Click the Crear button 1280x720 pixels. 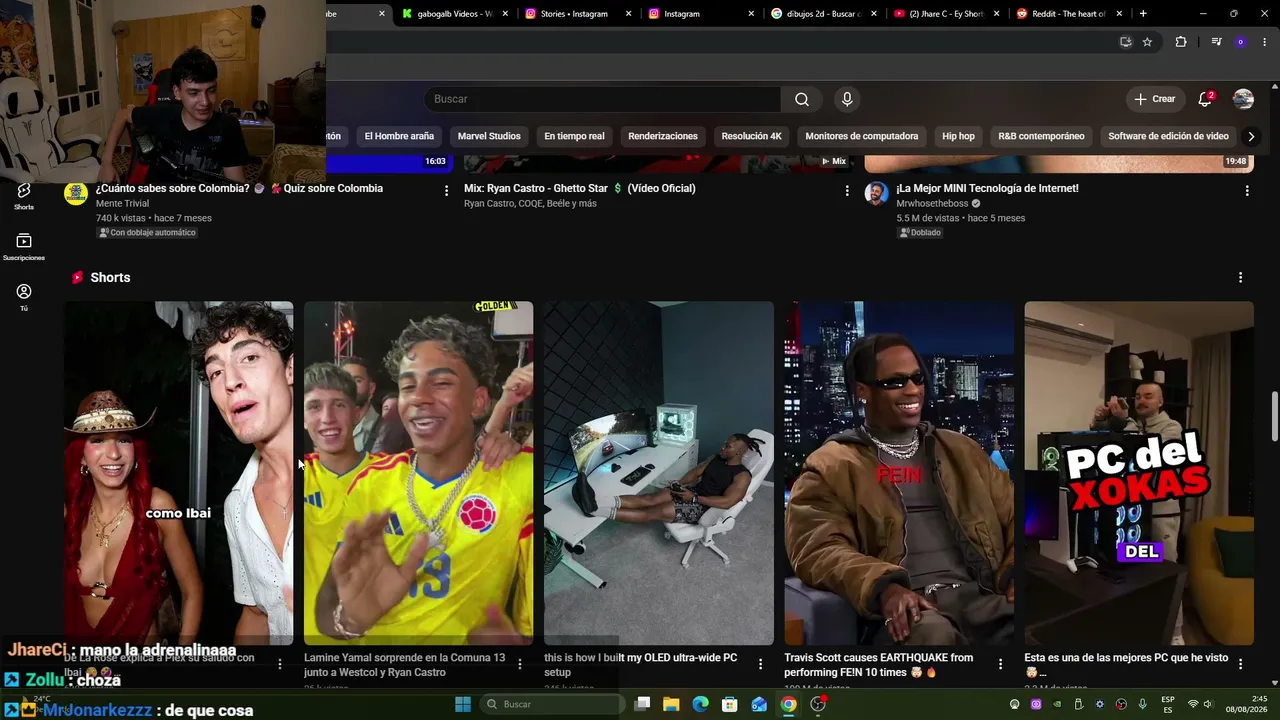1154,99
